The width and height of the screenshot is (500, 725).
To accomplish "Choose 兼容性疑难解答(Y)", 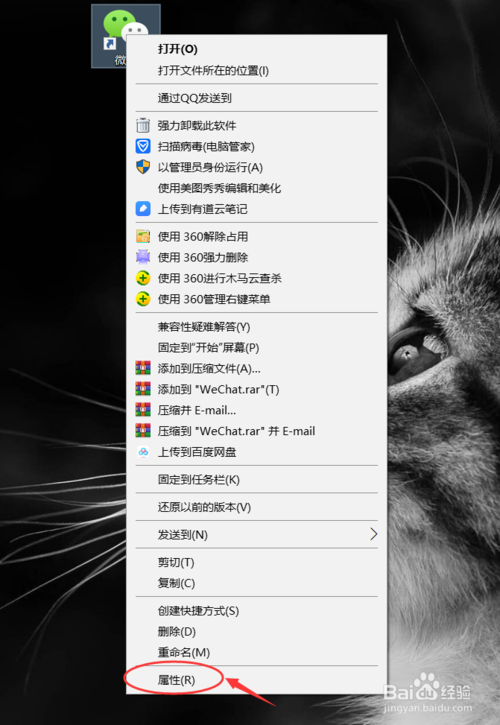I will [256, 327].
